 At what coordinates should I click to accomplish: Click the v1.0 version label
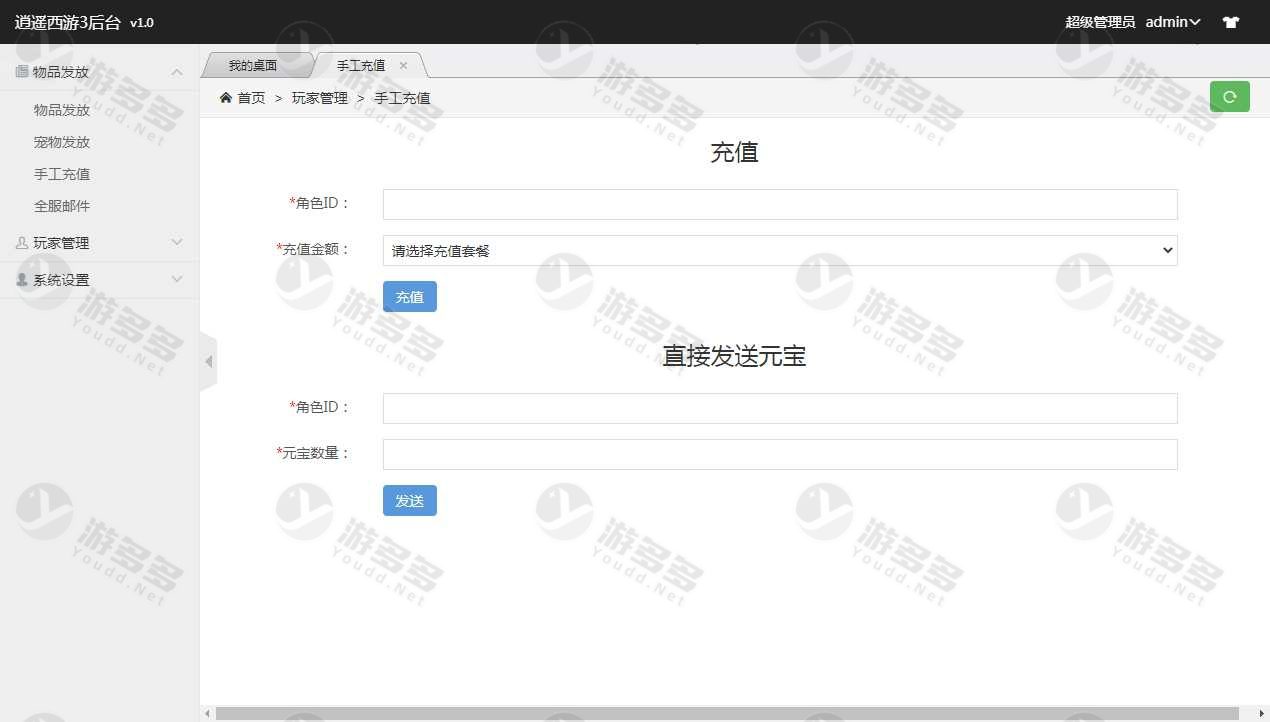[x=142, y=23]
